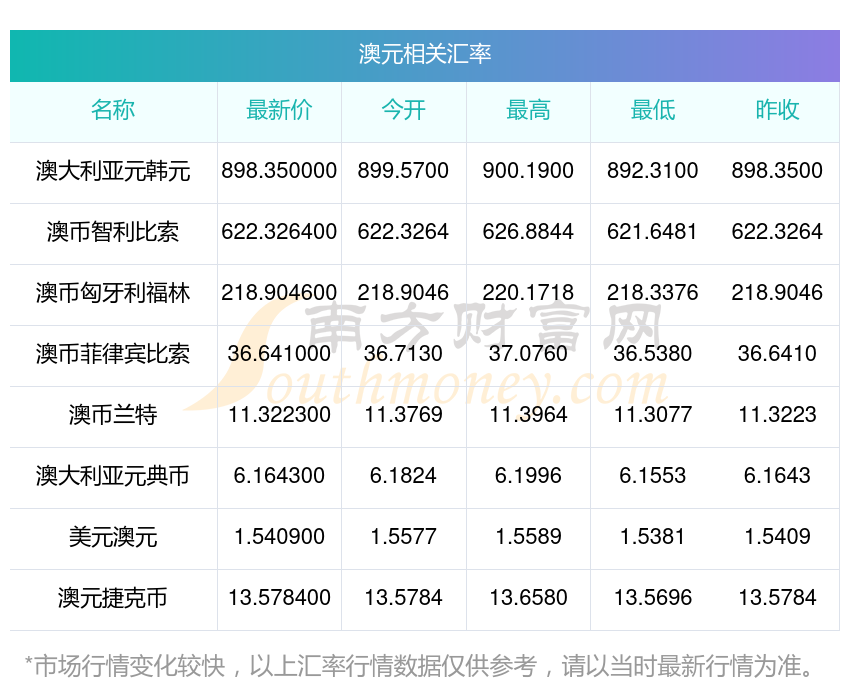Viewport: 850px width, 698px height.
Task: Click the 澳币匈牙利福林 row name
Action: (x=113, y=293)
